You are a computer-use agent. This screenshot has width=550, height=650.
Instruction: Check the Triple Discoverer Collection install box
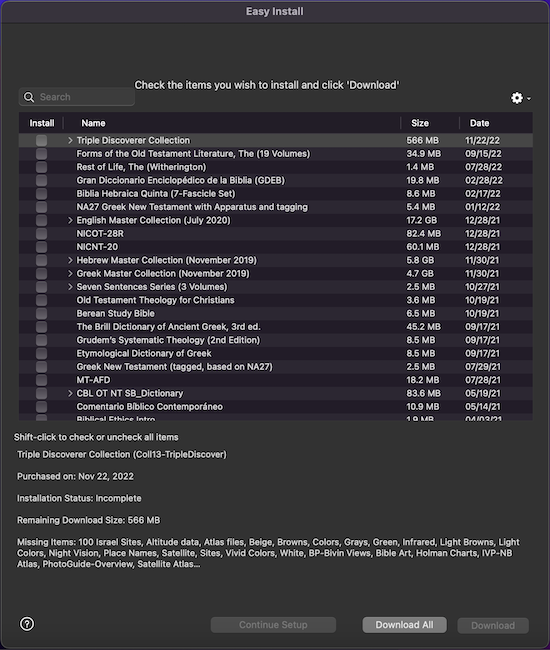[x=41, y=141]
